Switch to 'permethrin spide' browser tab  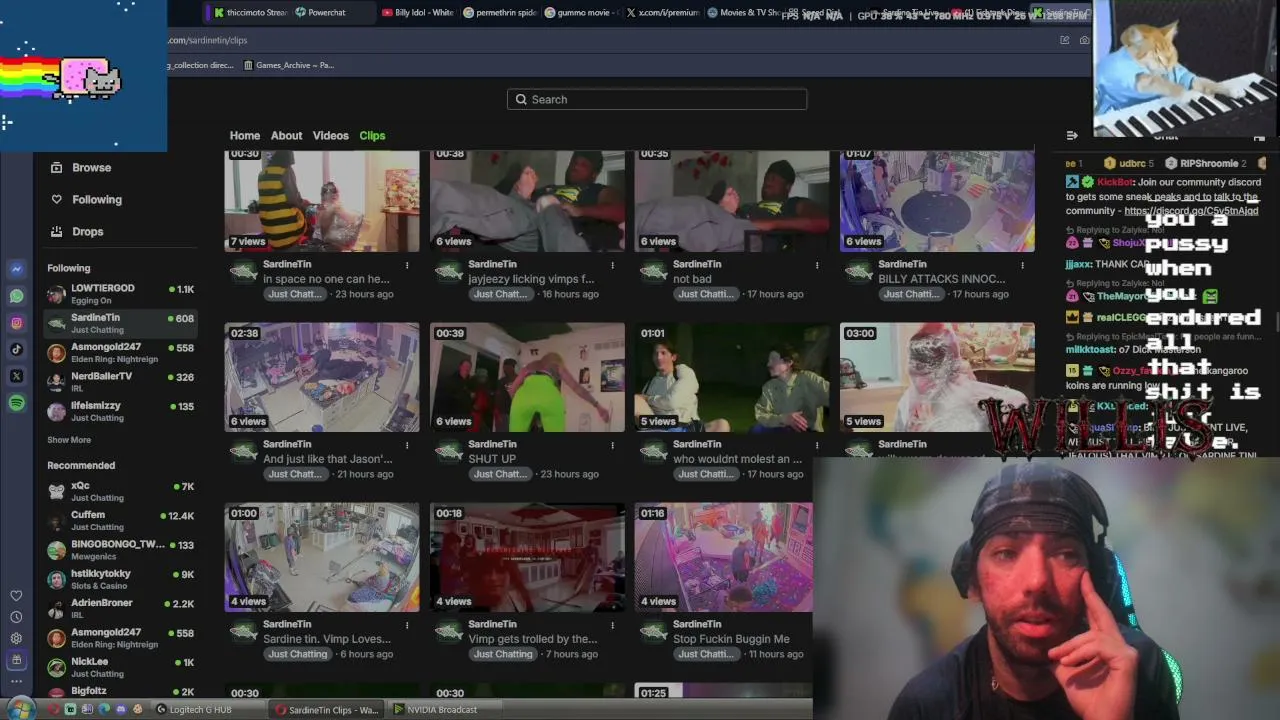[x=500, y=13]
